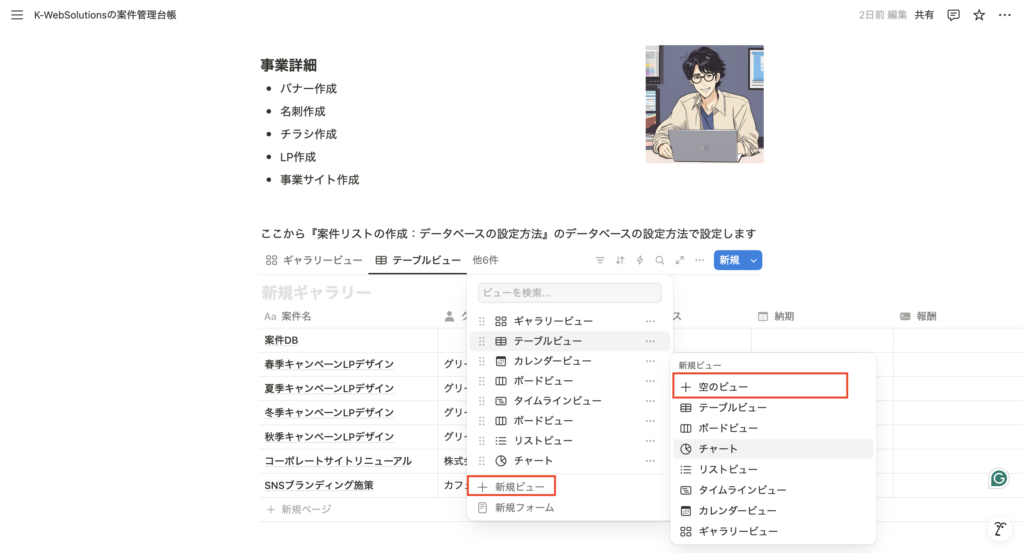Click the 新規ビュー menu entry
This screenshot has width=1024, height=553.
pos(516,487)
